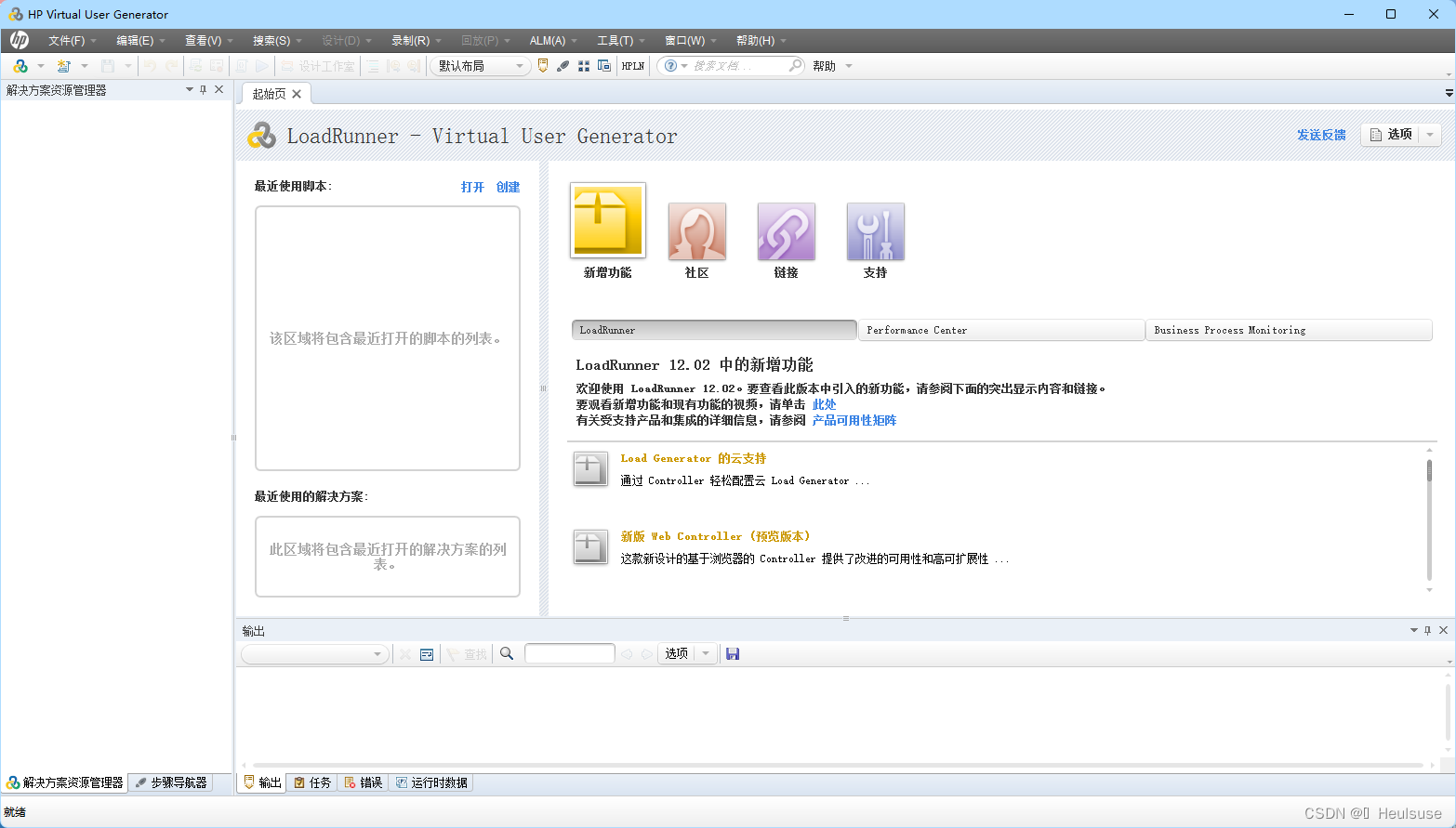The width and height of the screenshot is (1456, 828).
Task: Click the 此处 video link
Action: [824, 404]
